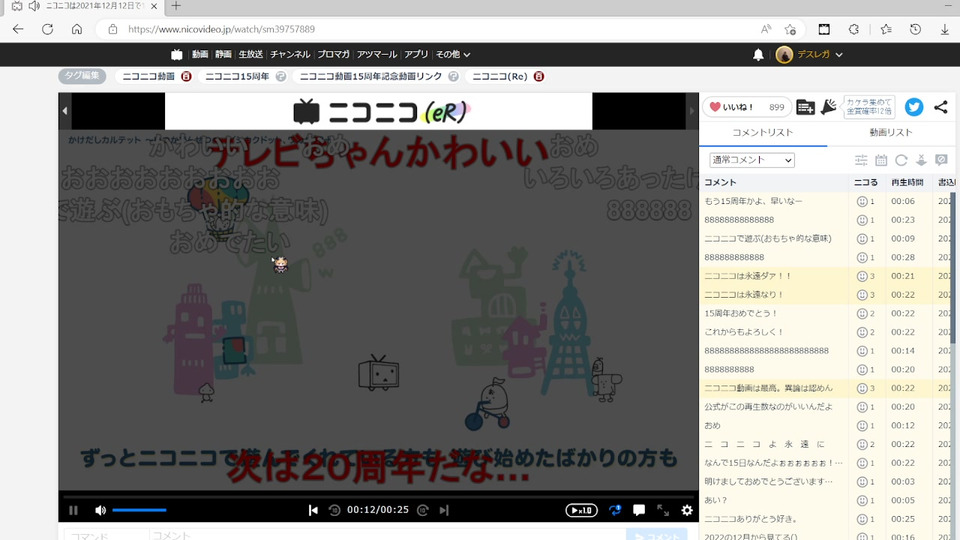Open 通常コメント dropdown

752,160
